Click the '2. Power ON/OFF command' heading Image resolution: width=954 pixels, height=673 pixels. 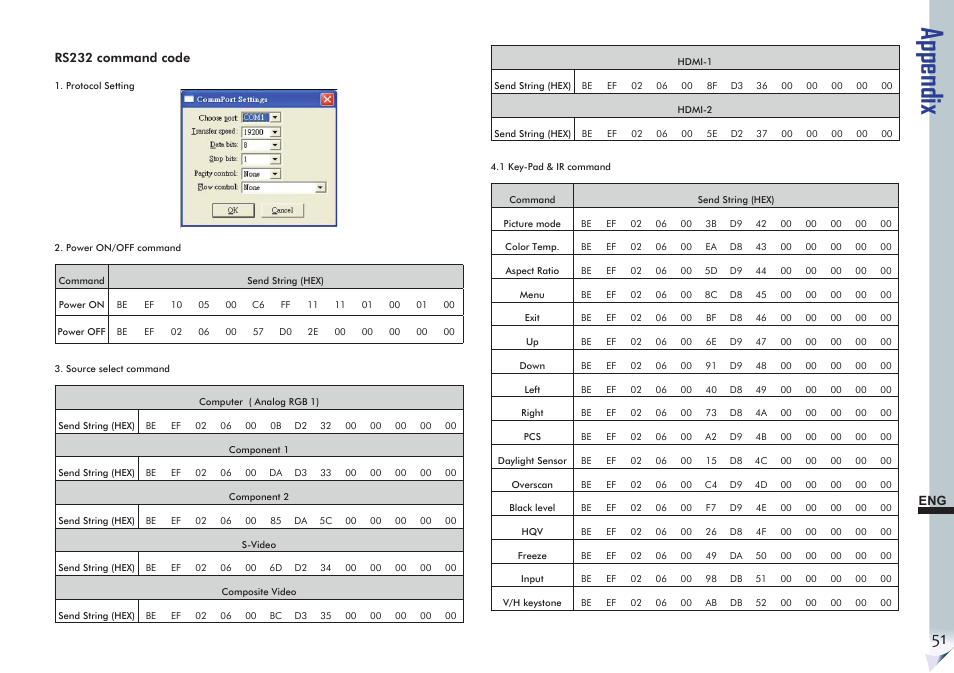coord(117,248)
